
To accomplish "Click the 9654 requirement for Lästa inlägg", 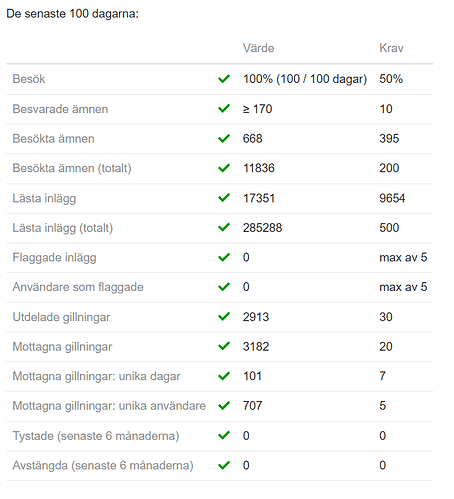I will (392, 198).
